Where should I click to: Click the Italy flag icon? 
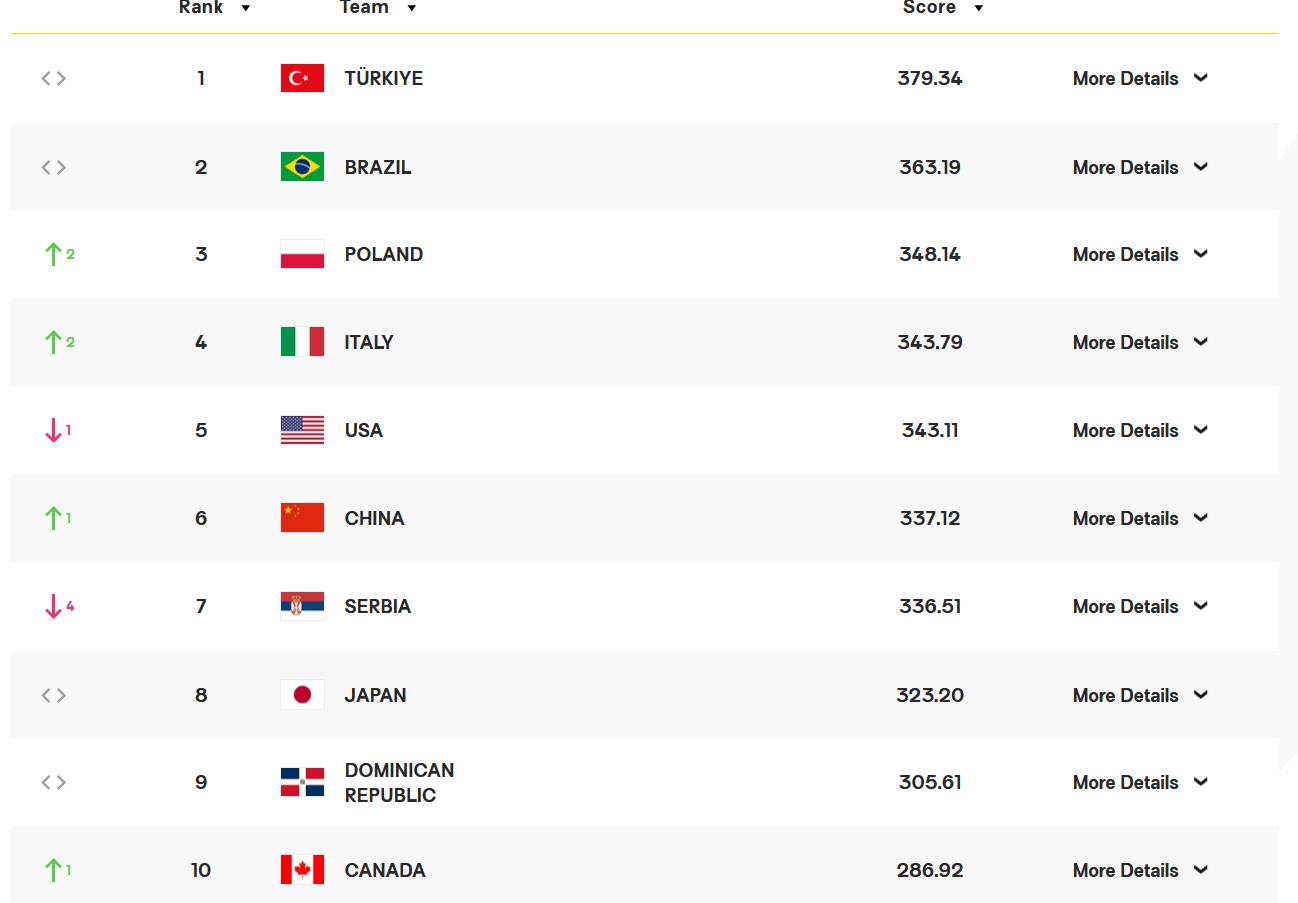click(x=302, y=342)
